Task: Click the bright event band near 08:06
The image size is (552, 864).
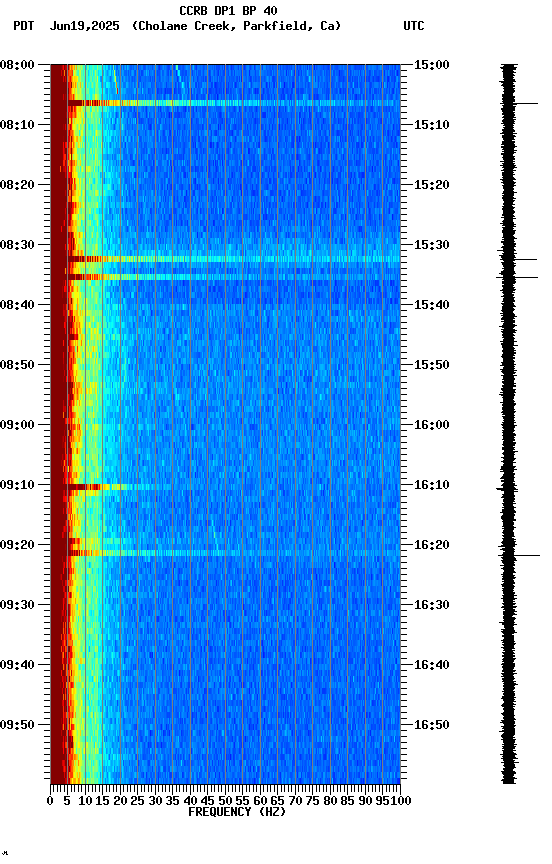Action: click(x=234, y=103)
